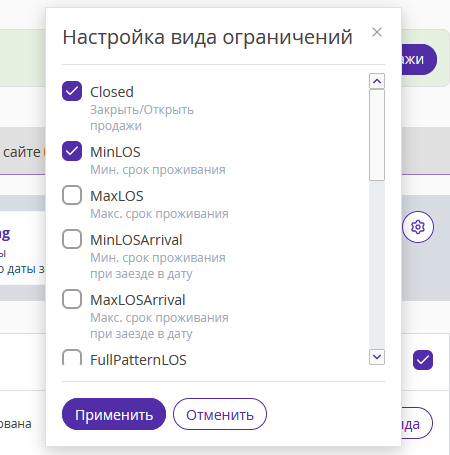Uncheck the Closed restriction checkbox
This screenshot has width=450, height=455.
pyautogui.click(x=72, y=91)
